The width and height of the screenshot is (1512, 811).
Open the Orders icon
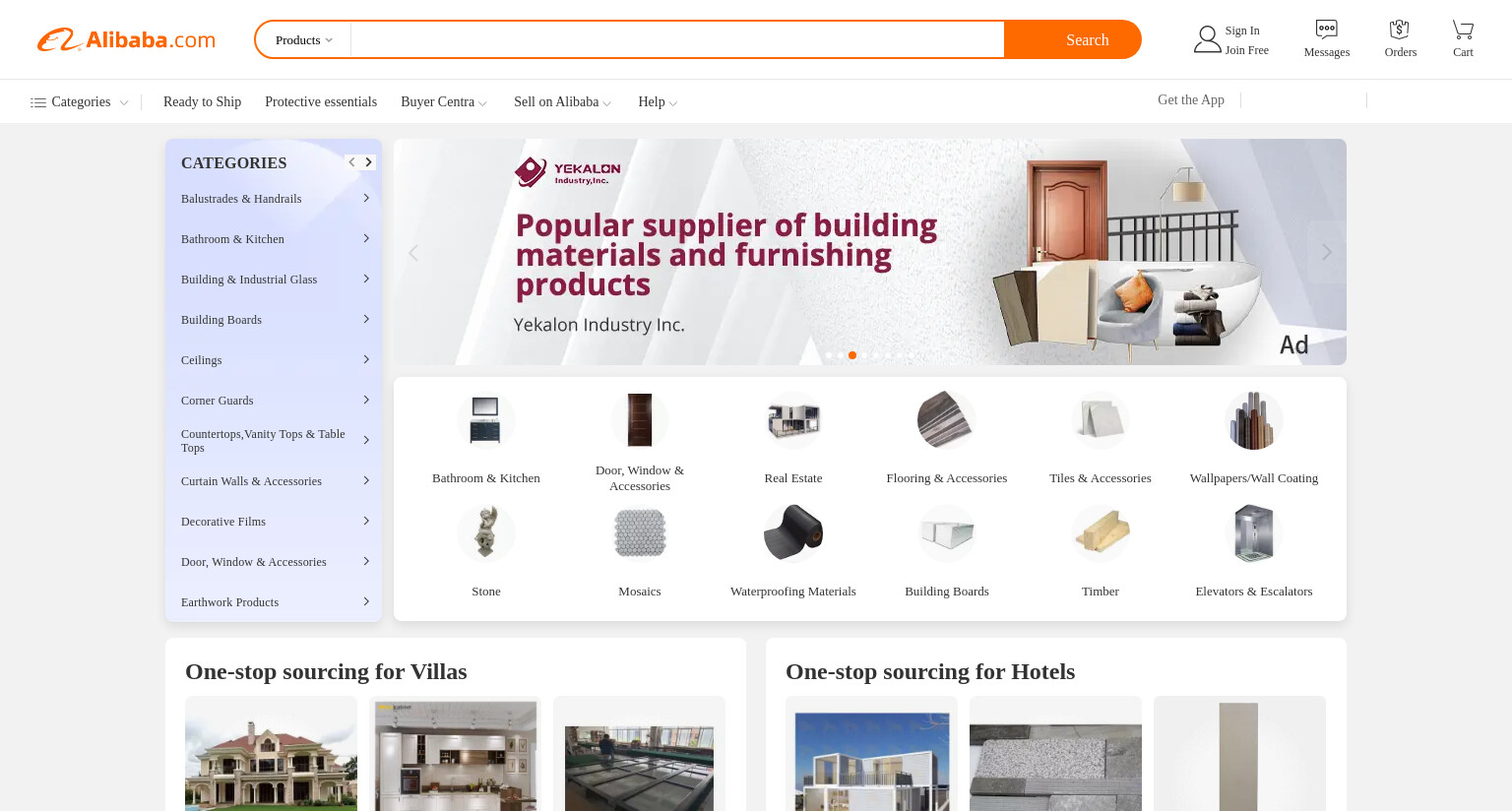(1399, 30)
